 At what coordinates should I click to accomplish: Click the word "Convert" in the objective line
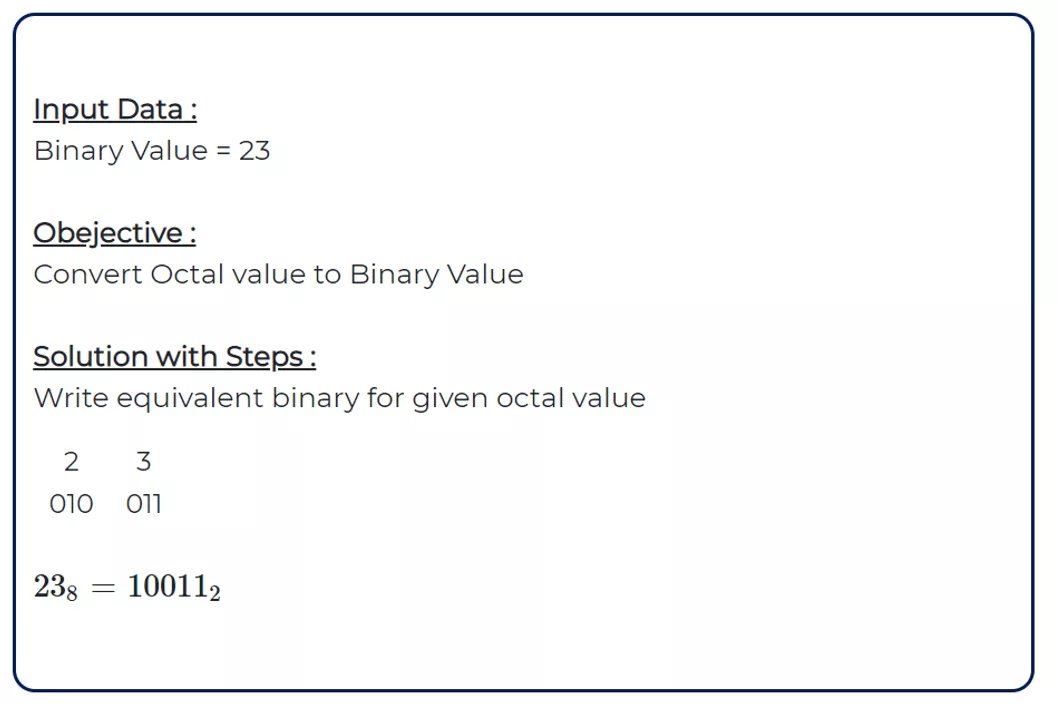88,274
